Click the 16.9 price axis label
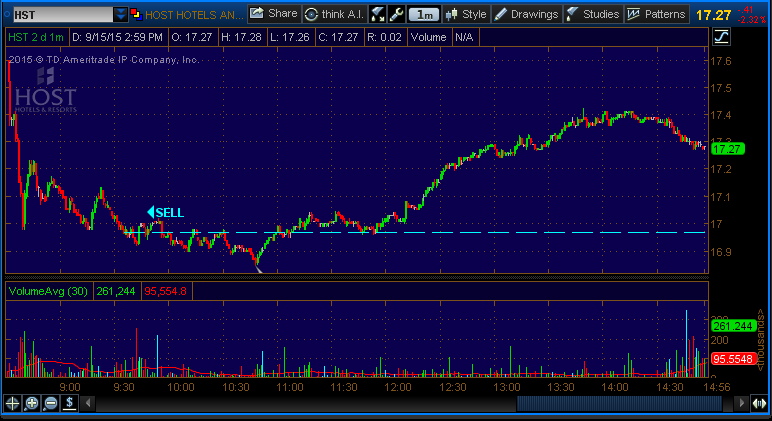The width and height of the screenshot is (772, 421). pyautogui.click(x=720, y=252)
